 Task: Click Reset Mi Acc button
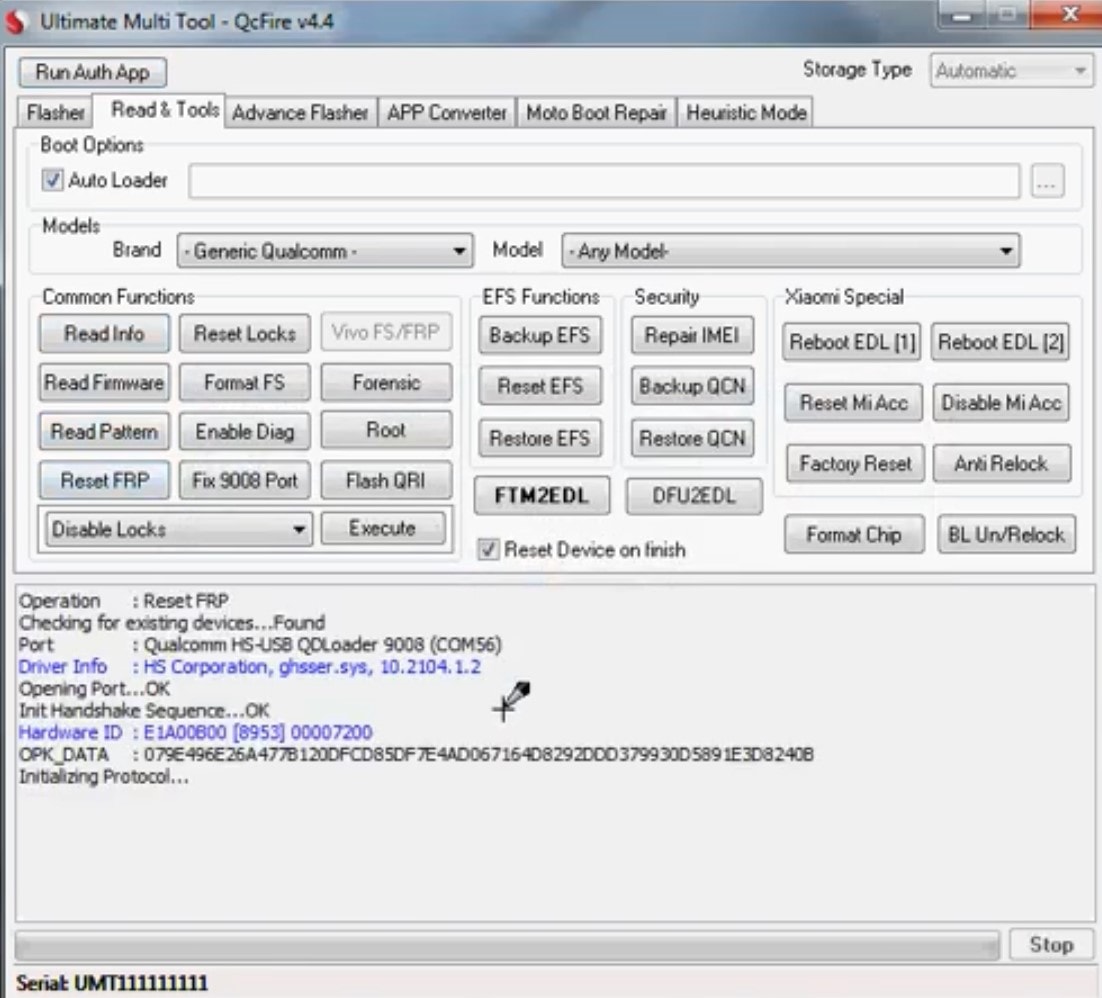tap(853, 403)
